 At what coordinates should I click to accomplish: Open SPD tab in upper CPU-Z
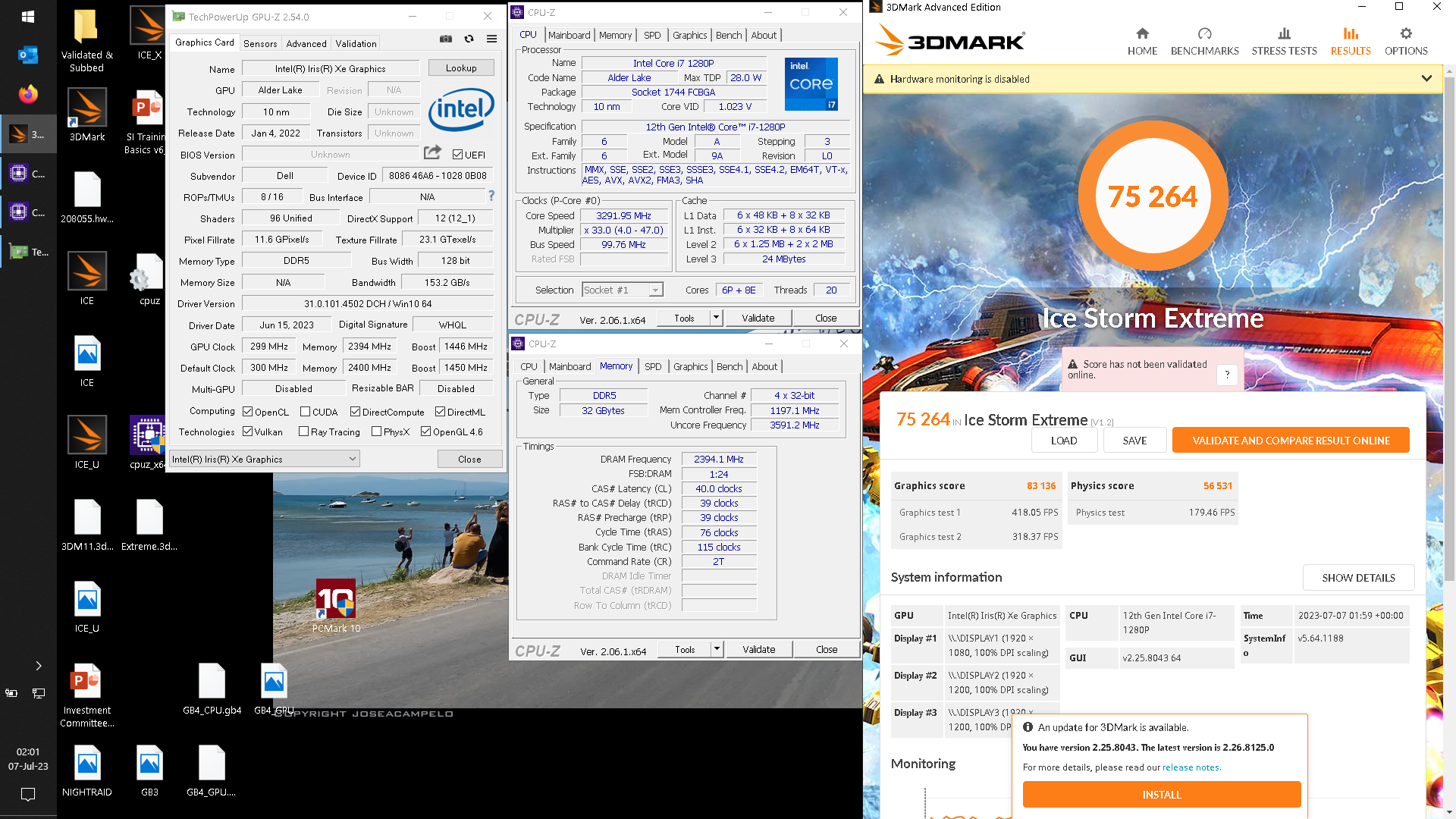tap(652, 35)
